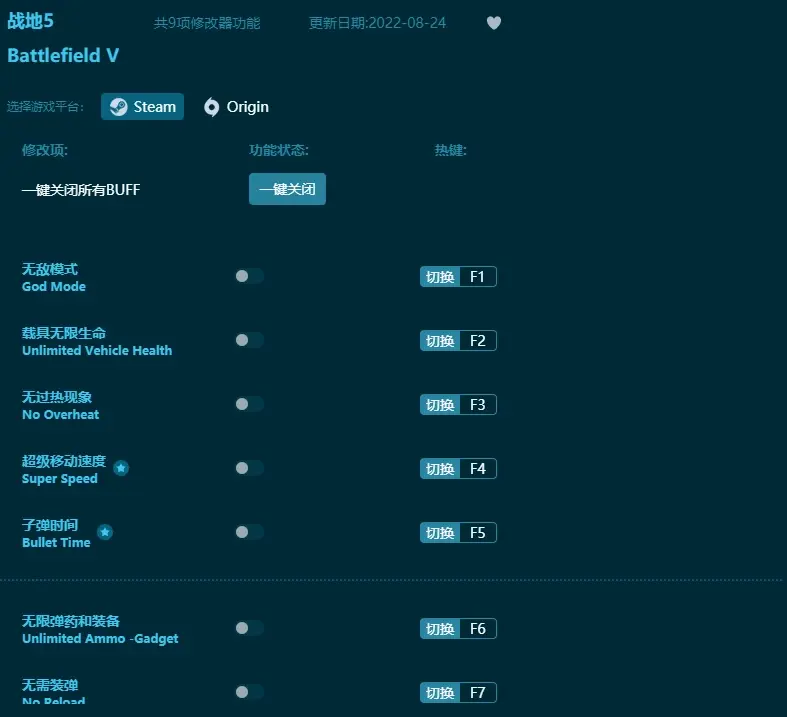Screen dimensions: 787x717
Task: Click the 子弹时间 label
Action: pyautogui.click(x=50, y=525)
